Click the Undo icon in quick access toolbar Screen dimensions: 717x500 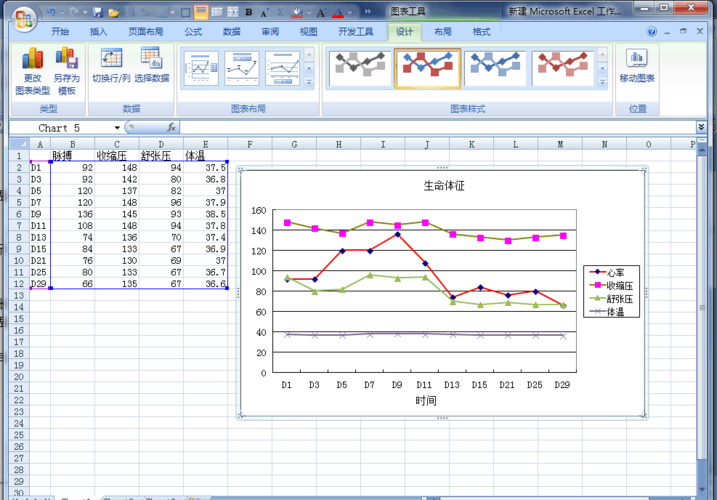click(51, 12)
